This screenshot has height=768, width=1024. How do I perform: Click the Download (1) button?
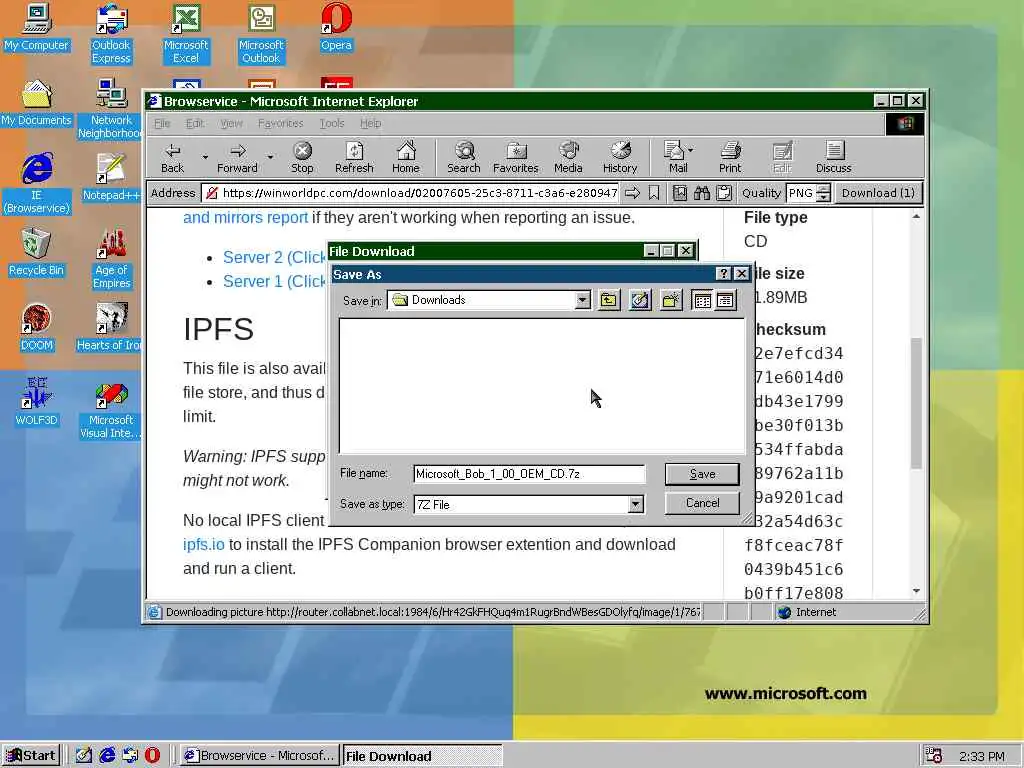[878, 193]
